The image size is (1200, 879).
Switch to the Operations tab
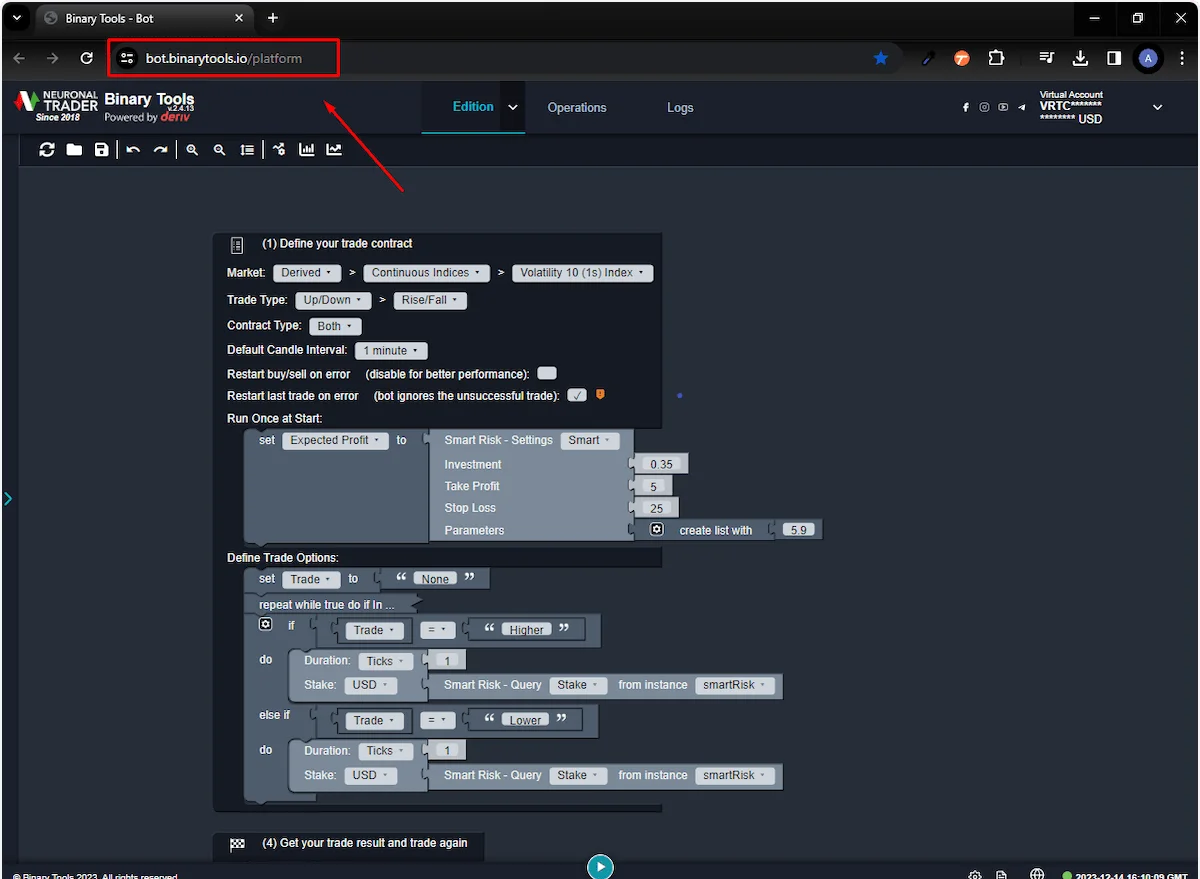(577, 108)
